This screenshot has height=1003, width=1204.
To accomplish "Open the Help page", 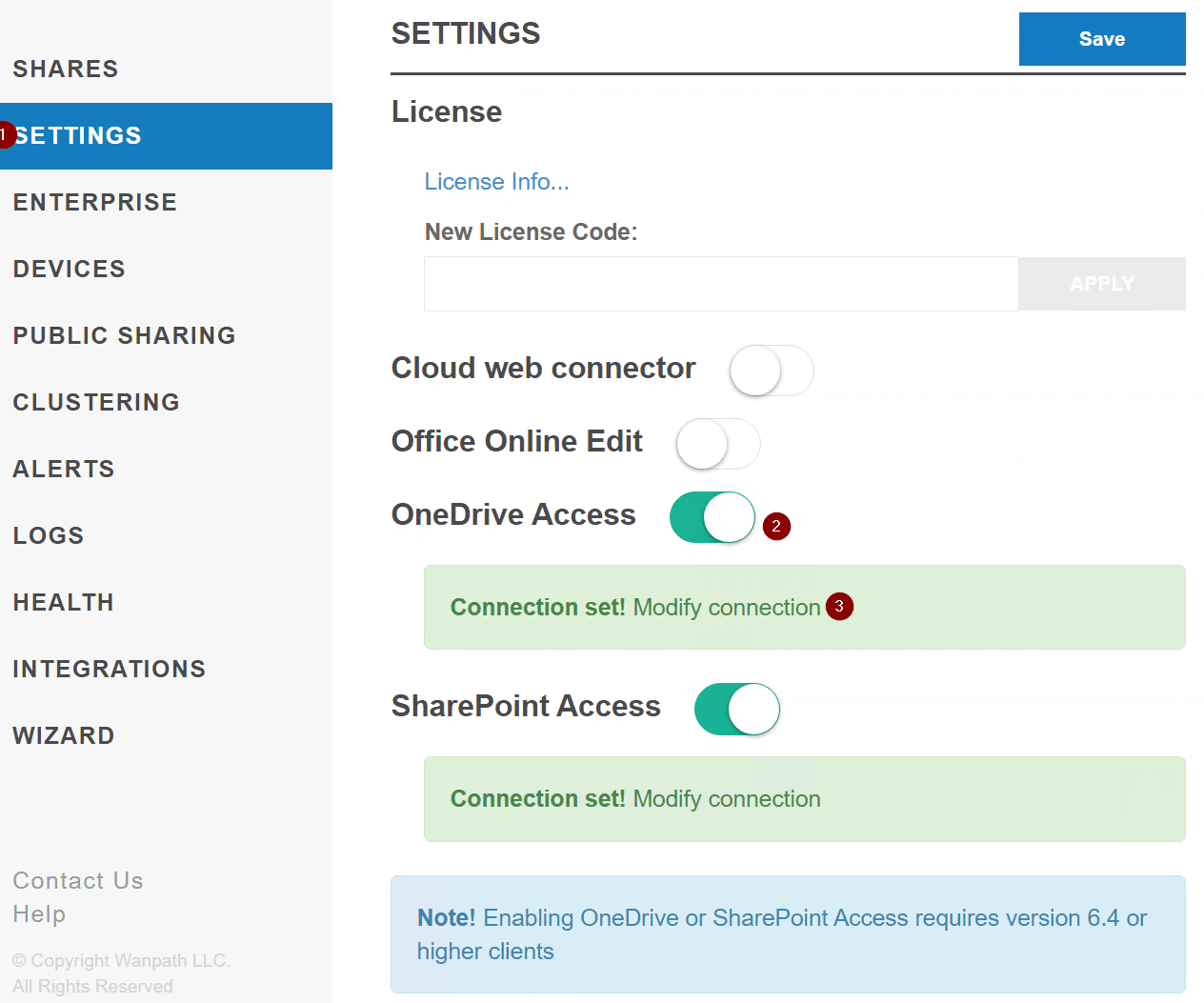I will (x=39, y=913).
